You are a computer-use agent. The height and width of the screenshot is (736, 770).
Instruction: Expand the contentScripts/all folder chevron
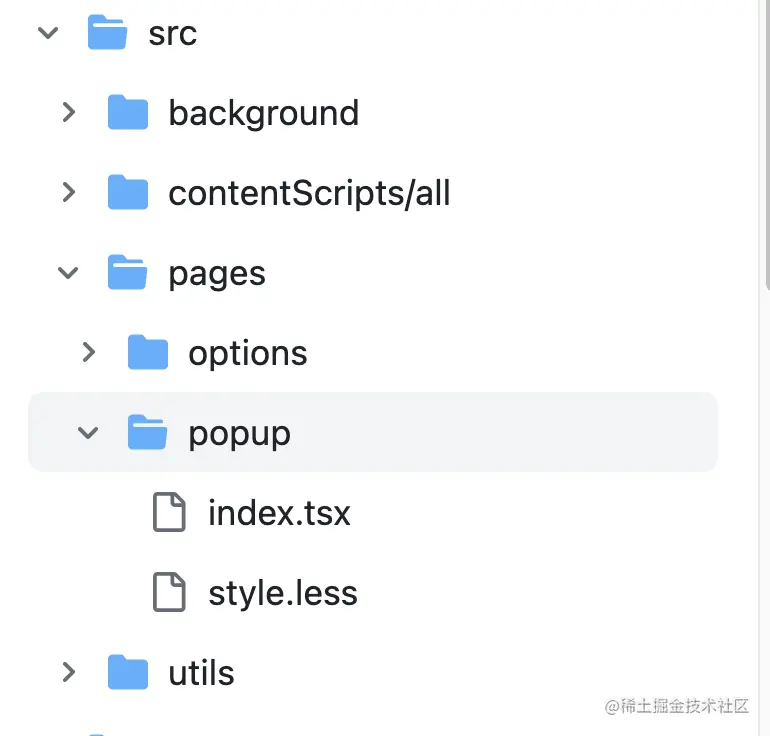click(x=69, y=192)
